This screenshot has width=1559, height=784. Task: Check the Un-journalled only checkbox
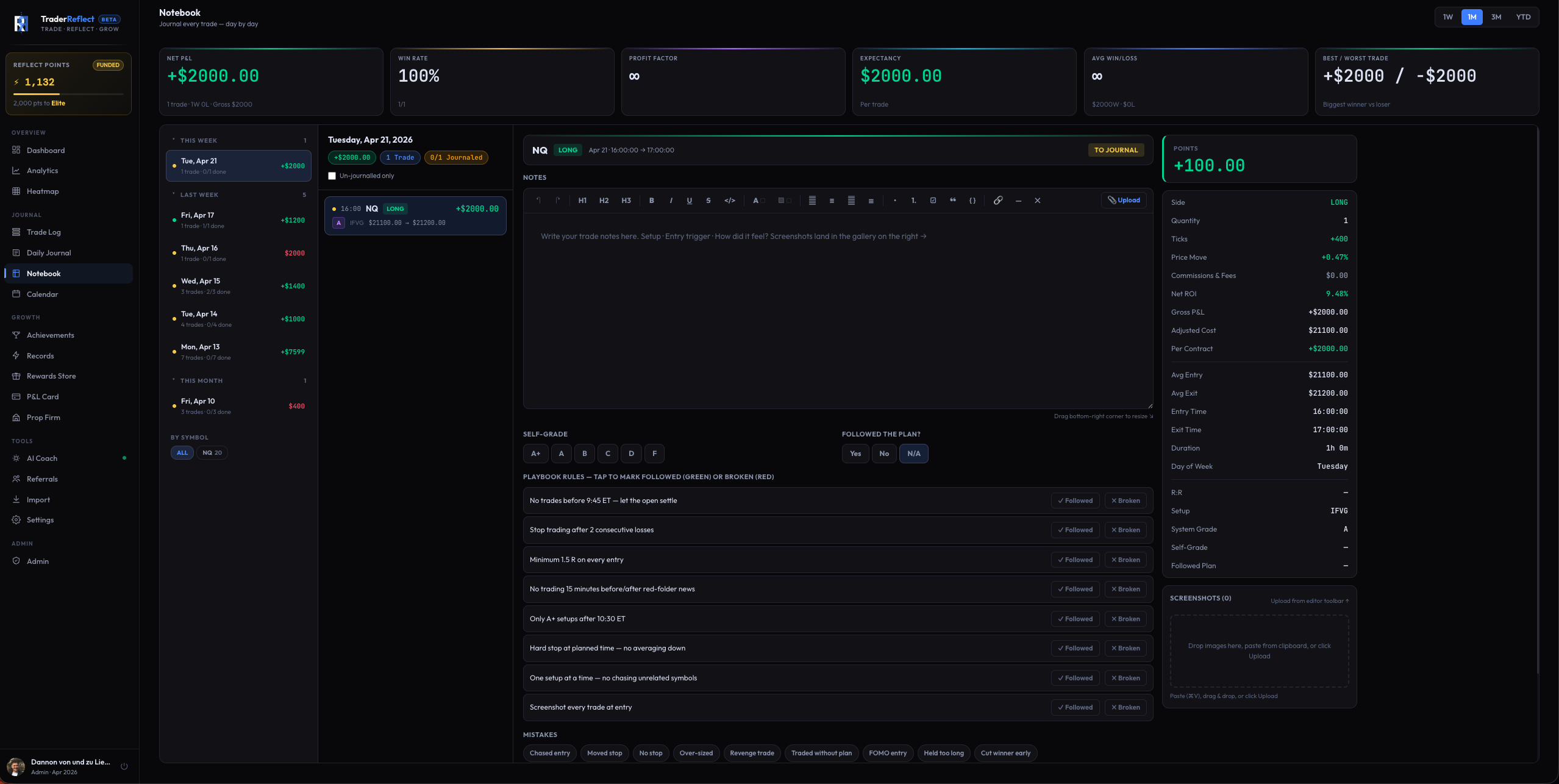332,176
